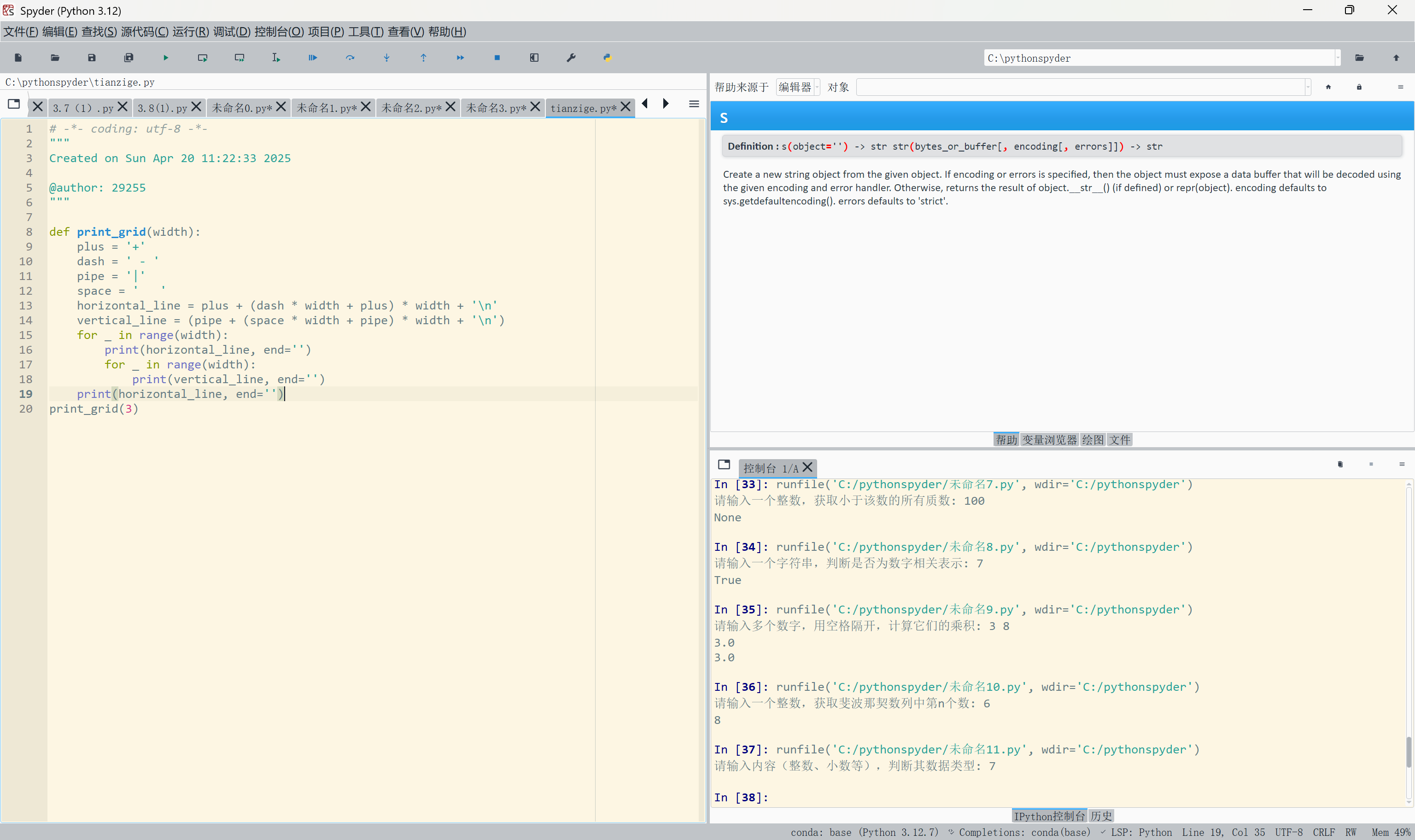Click the Debug file icon
The width and height of the screenshot is (1415, 840).
click(313, 58)
